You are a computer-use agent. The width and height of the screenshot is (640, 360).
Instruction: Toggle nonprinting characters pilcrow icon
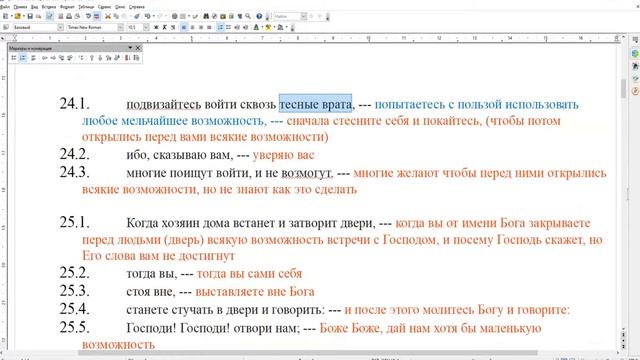[240, 16]
